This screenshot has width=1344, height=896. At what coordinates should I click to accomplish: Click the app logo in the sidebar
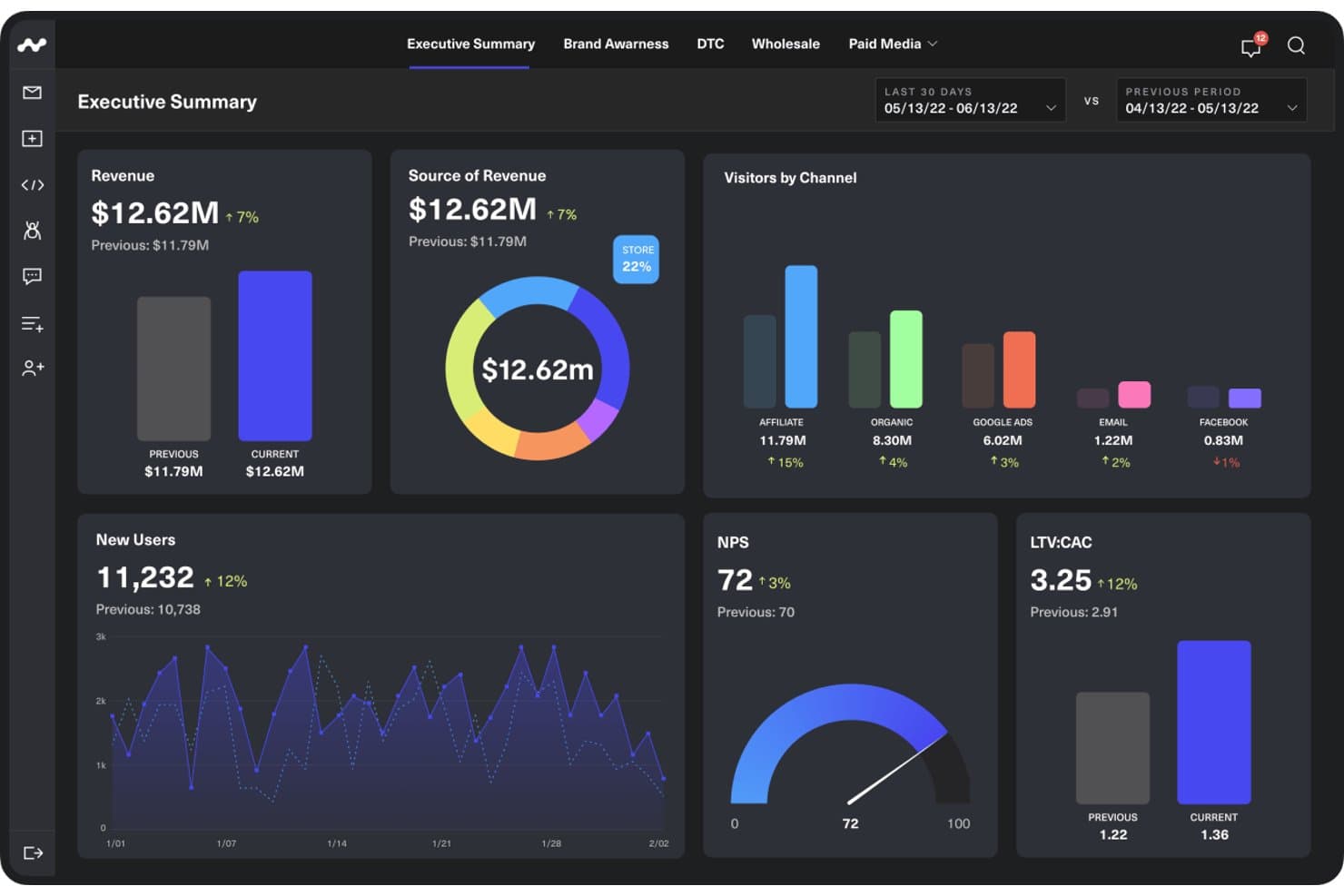tap(32, 44)
